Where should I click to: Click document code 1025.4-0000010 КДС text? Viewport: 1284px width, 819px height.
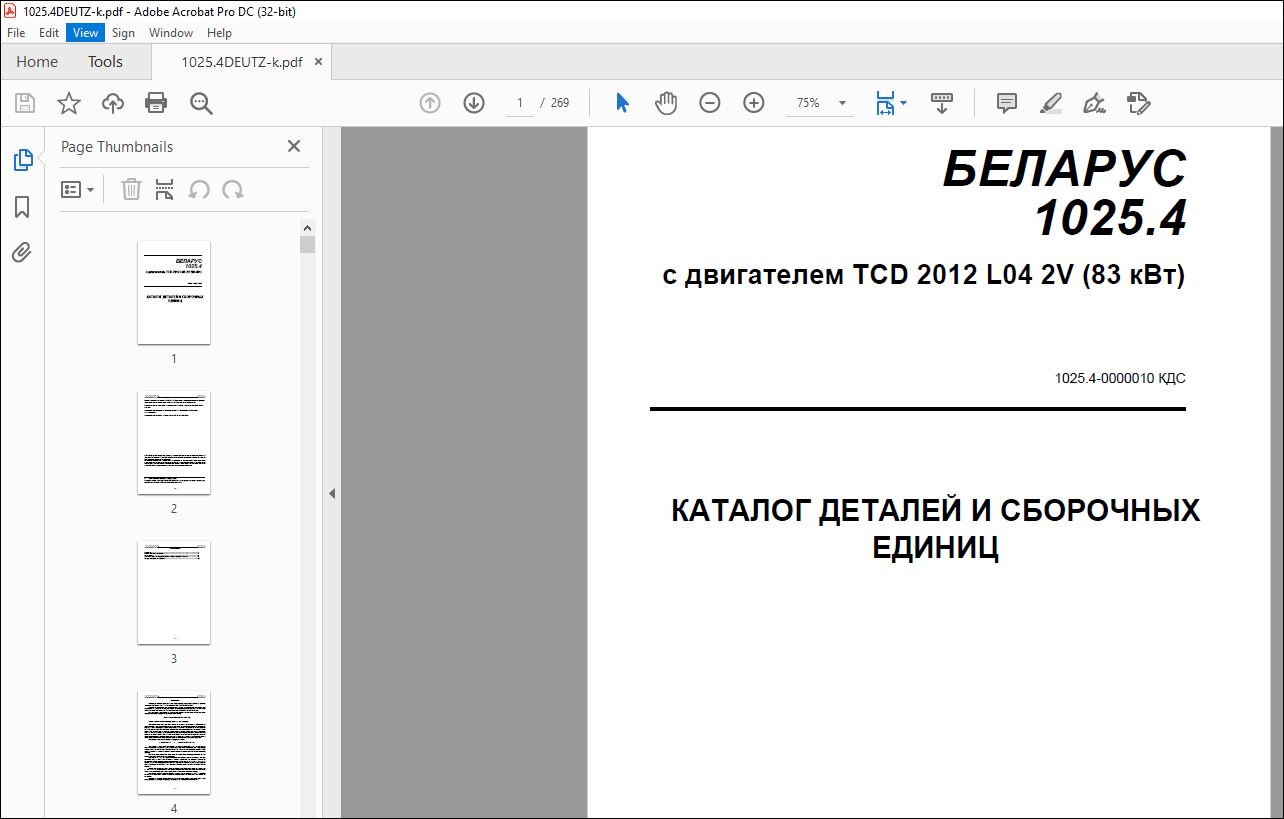pyautogui.click(x=1120, y=379)
